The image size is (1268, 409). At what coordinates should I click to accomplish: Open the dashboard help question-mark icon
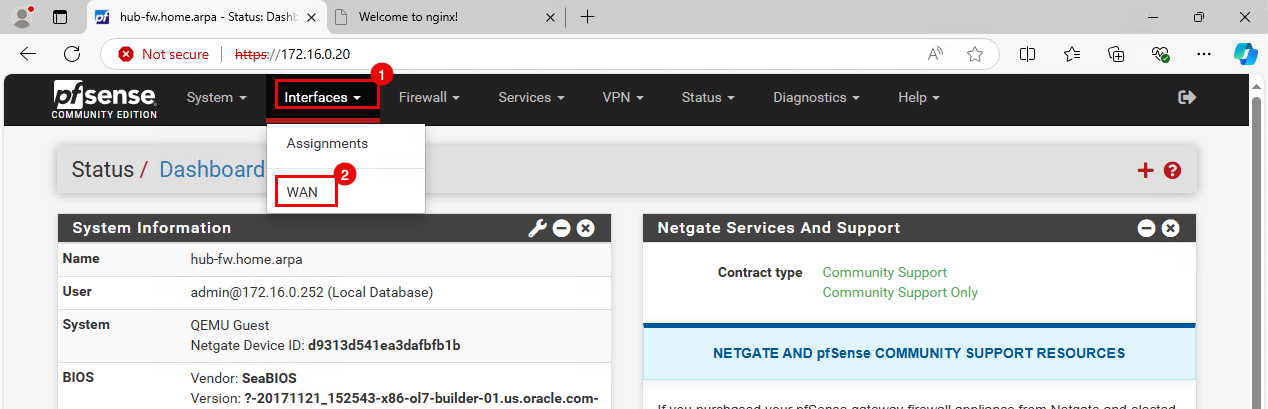pos(1173,171)
